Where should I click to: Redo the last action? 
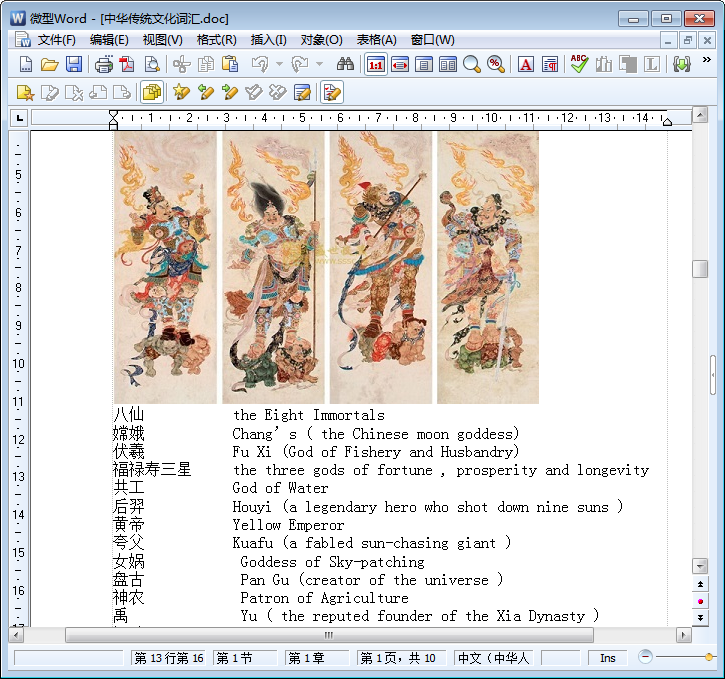(300, 64)
